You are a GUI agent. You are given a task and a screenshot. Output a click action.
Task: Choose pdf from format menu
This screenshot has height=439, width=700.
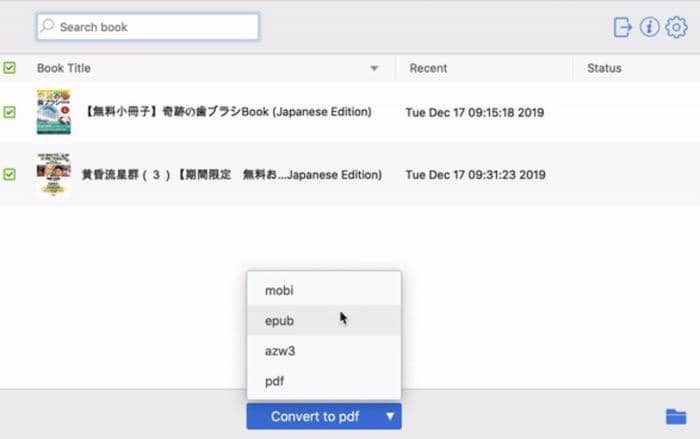pos(324,381)
